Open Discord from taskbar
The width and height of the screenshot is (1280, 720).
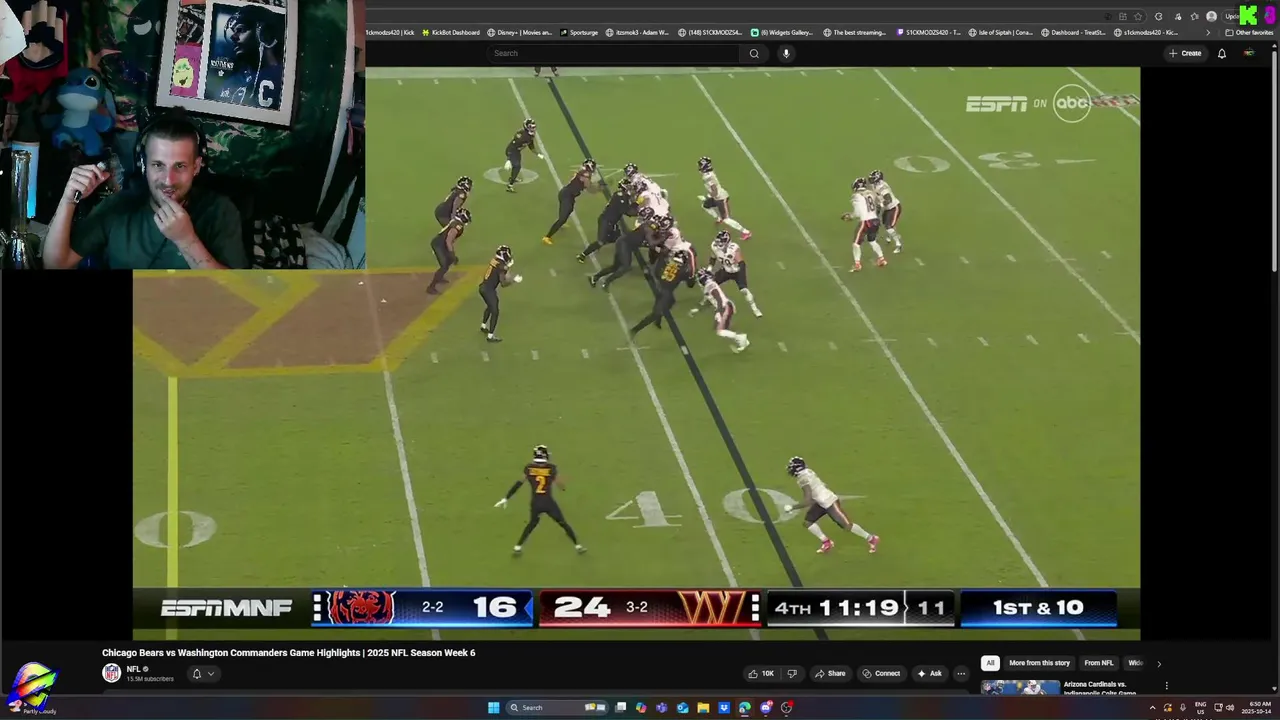pyautogui.click(x=766, y=708)
